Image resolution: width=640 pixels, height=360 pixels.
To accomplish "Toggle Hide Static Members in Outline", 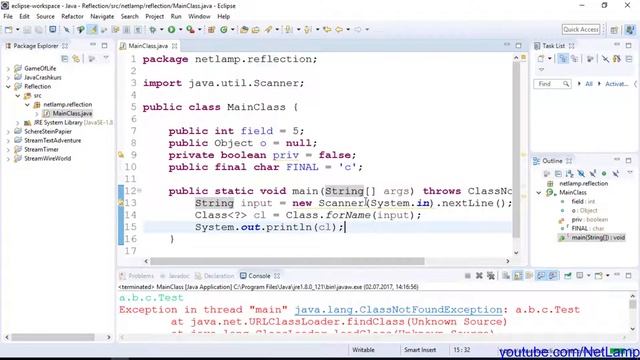I will pos(593,174).
